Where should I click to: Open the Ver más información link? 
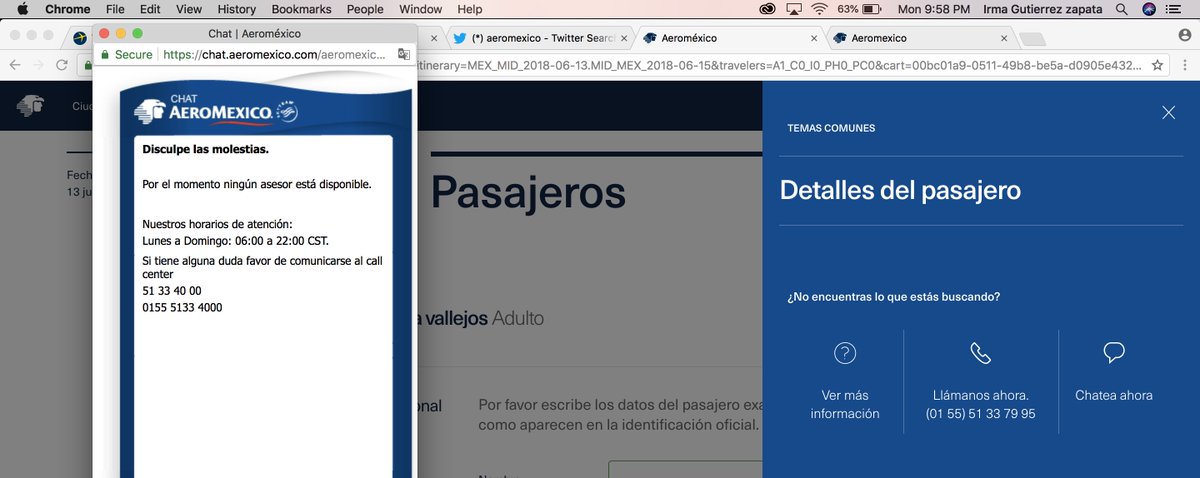pos(845,404)
